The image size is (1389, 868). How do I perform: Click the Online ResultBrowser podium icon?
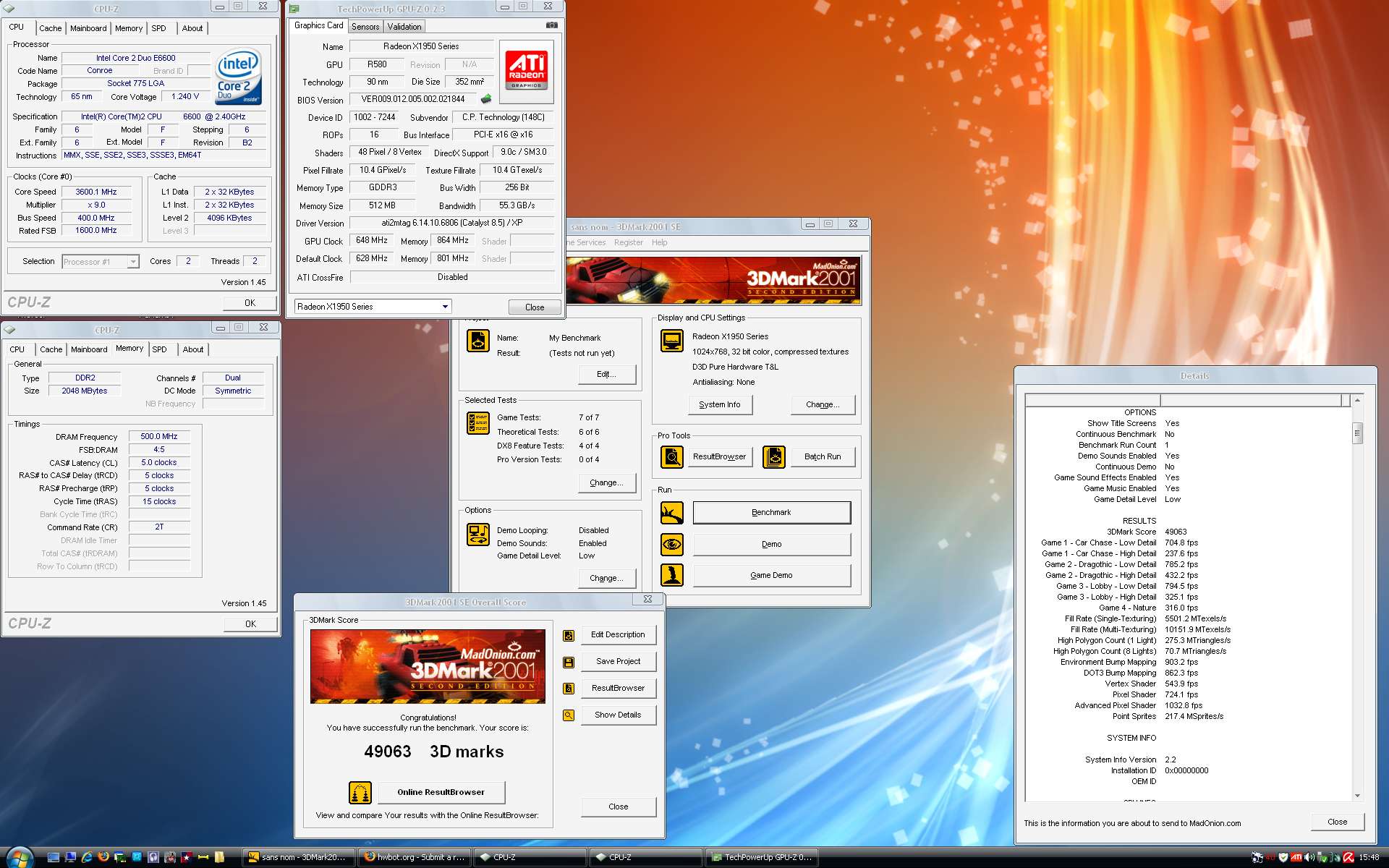(x=360, y=793)
